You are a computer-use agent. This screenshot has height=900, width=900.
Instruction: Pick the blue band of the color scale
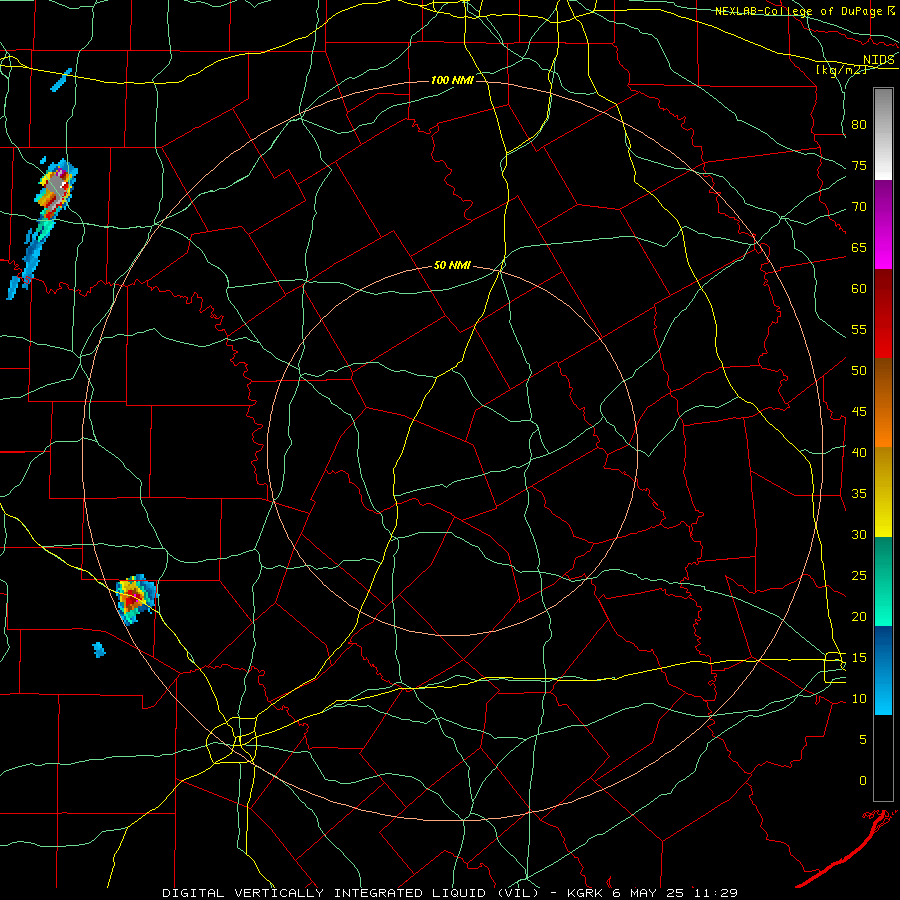click(x=883, y=670)
